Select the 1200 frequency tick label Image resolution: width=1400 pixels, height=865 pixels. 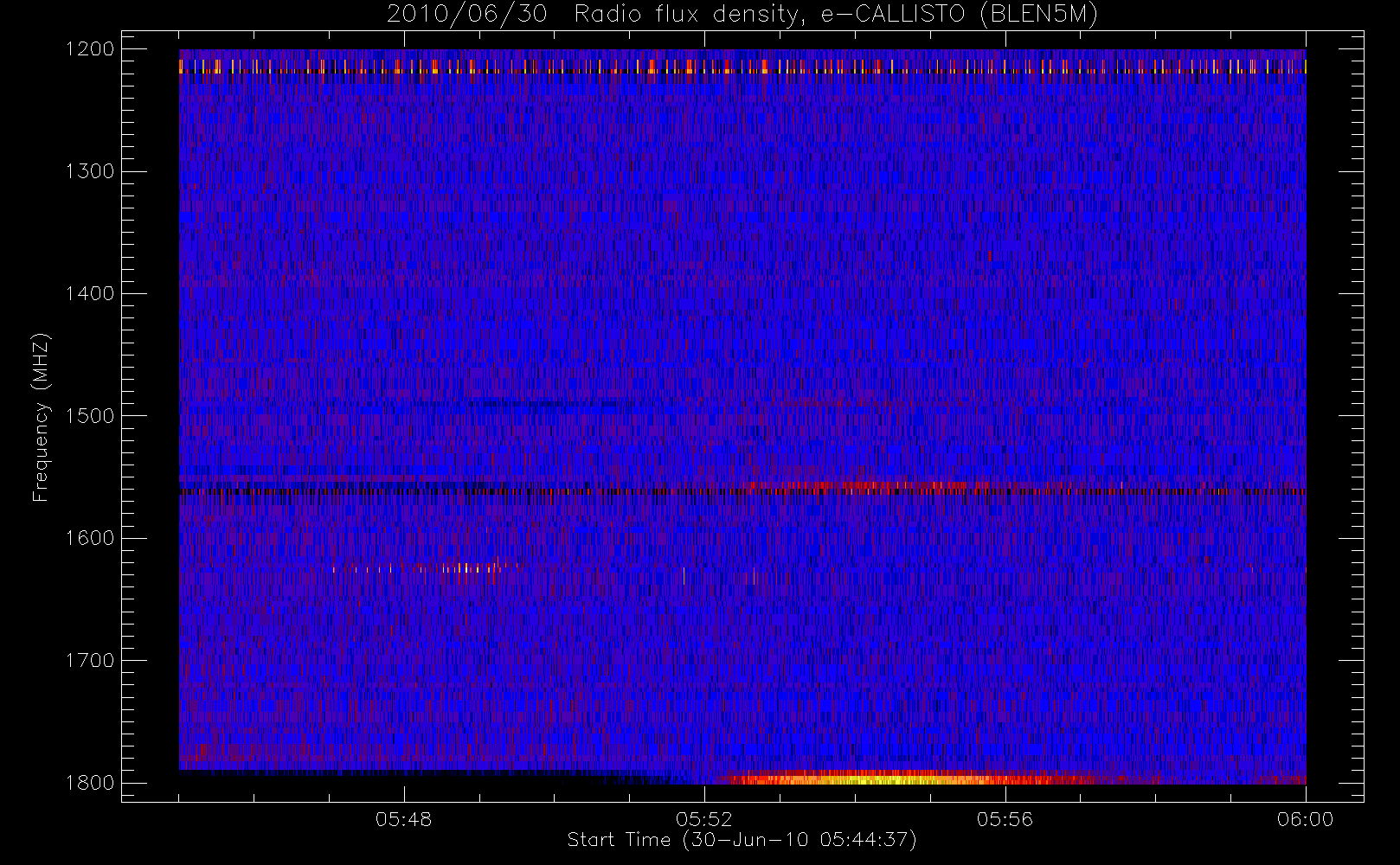pyautogui.click(x=90, y=49)
